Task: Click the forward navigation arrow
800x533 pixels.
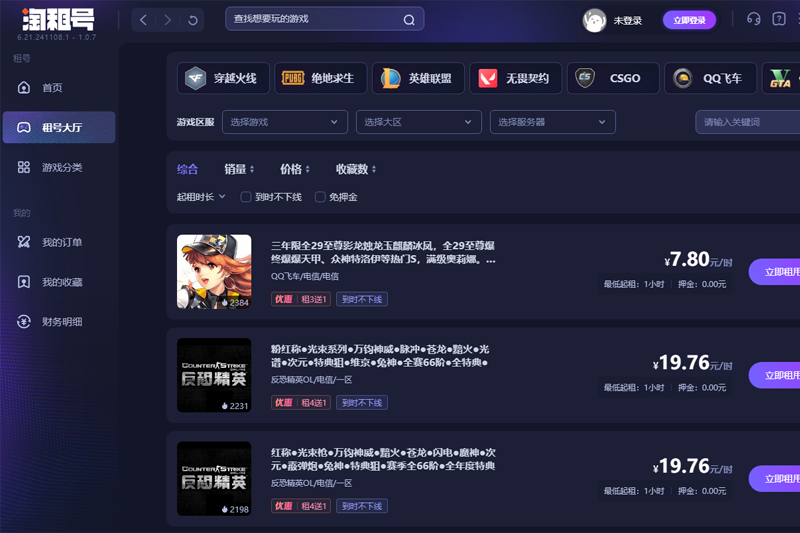Action: click(x=168, y=20)
